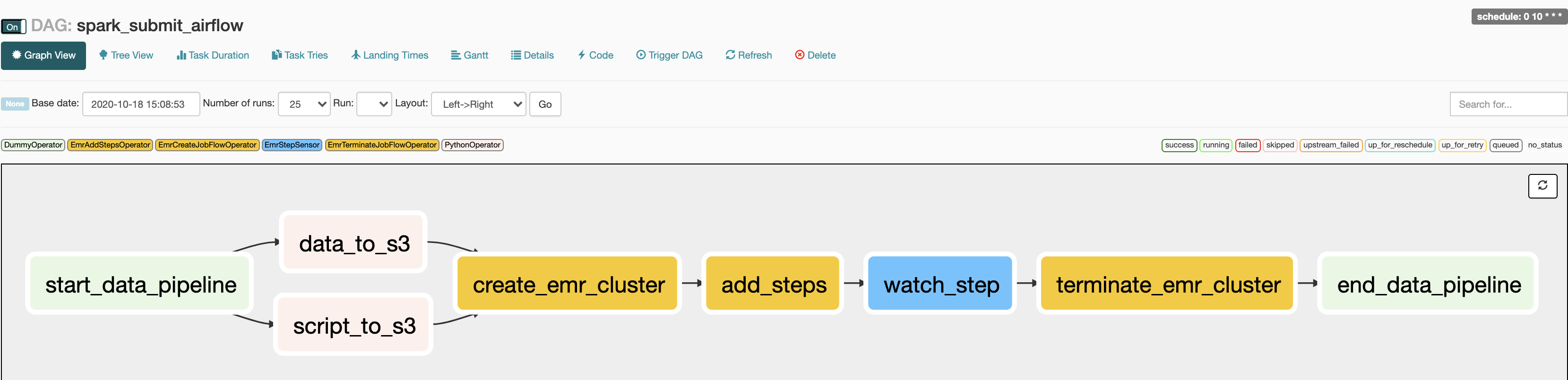Click the refresh icon in graph canvas

coord(1542,186)
